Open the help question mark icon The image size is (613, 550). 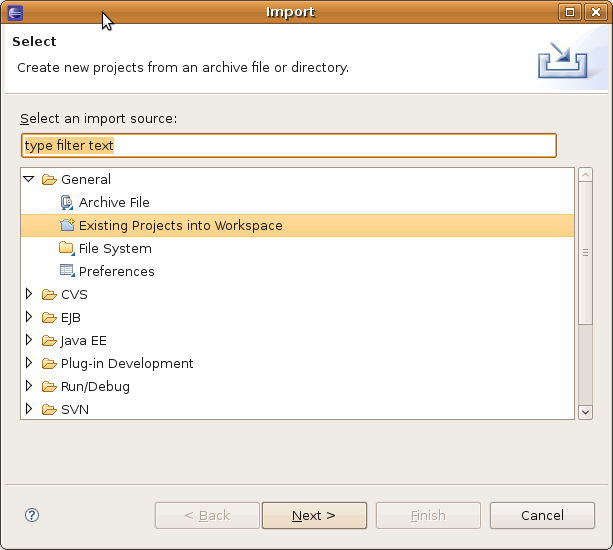[32, 515]
